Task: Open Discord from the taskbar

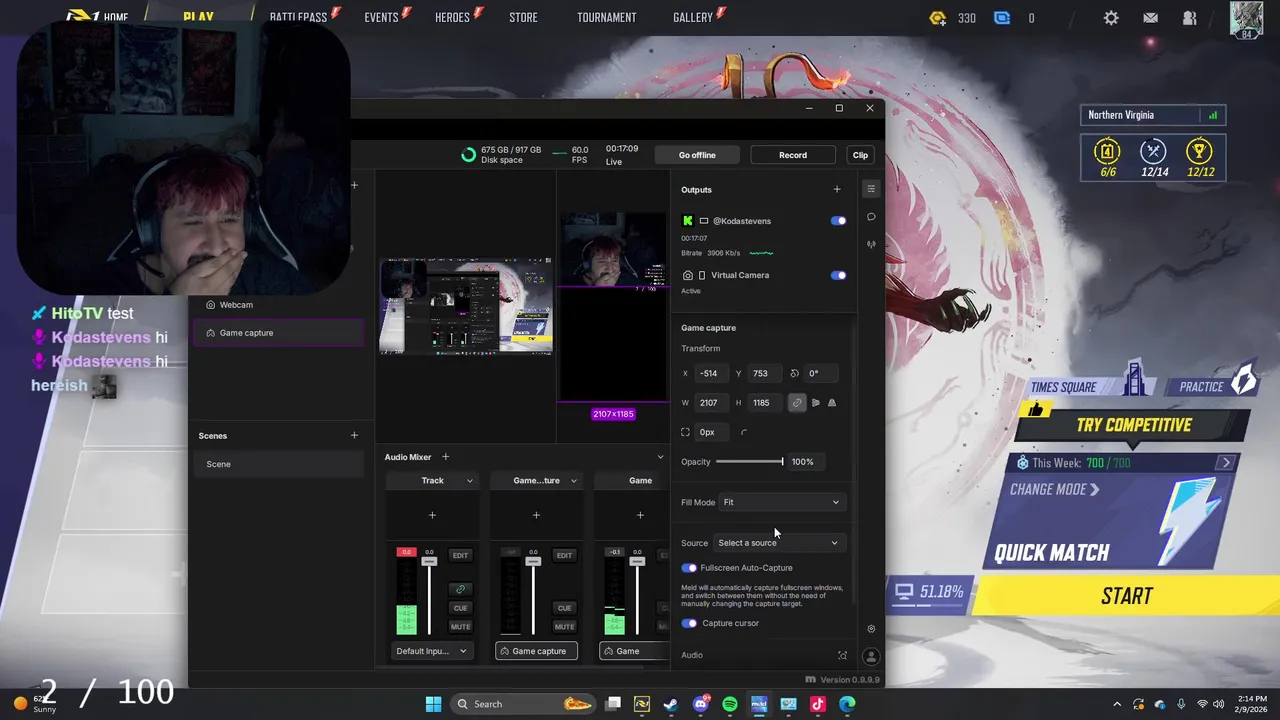Action: coord(701,704)
